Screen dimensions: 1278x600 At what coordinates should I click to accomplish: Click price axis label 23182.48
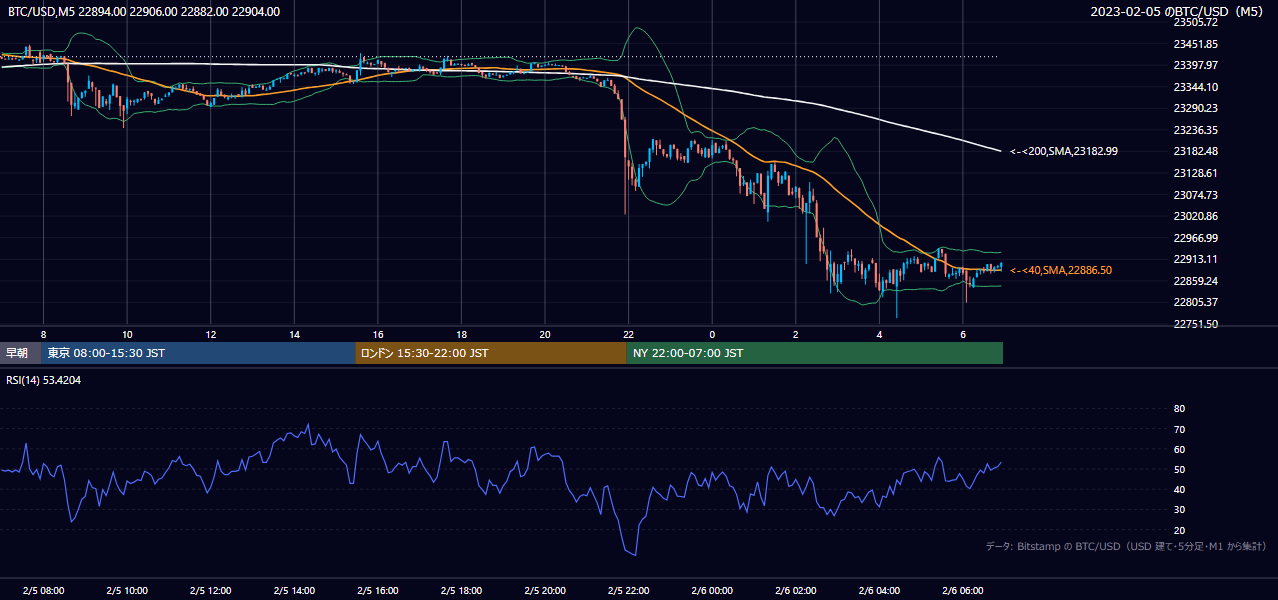click(1195, 151)
